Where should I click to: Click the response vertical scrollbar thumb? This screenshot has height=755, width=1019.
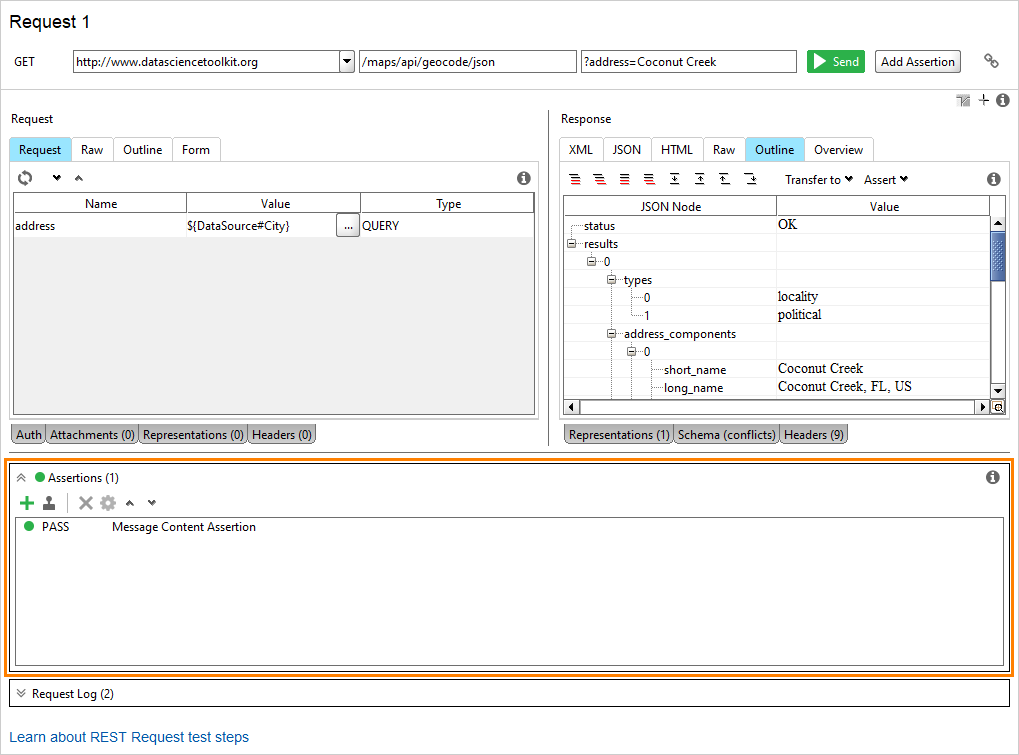pos(997,255)
